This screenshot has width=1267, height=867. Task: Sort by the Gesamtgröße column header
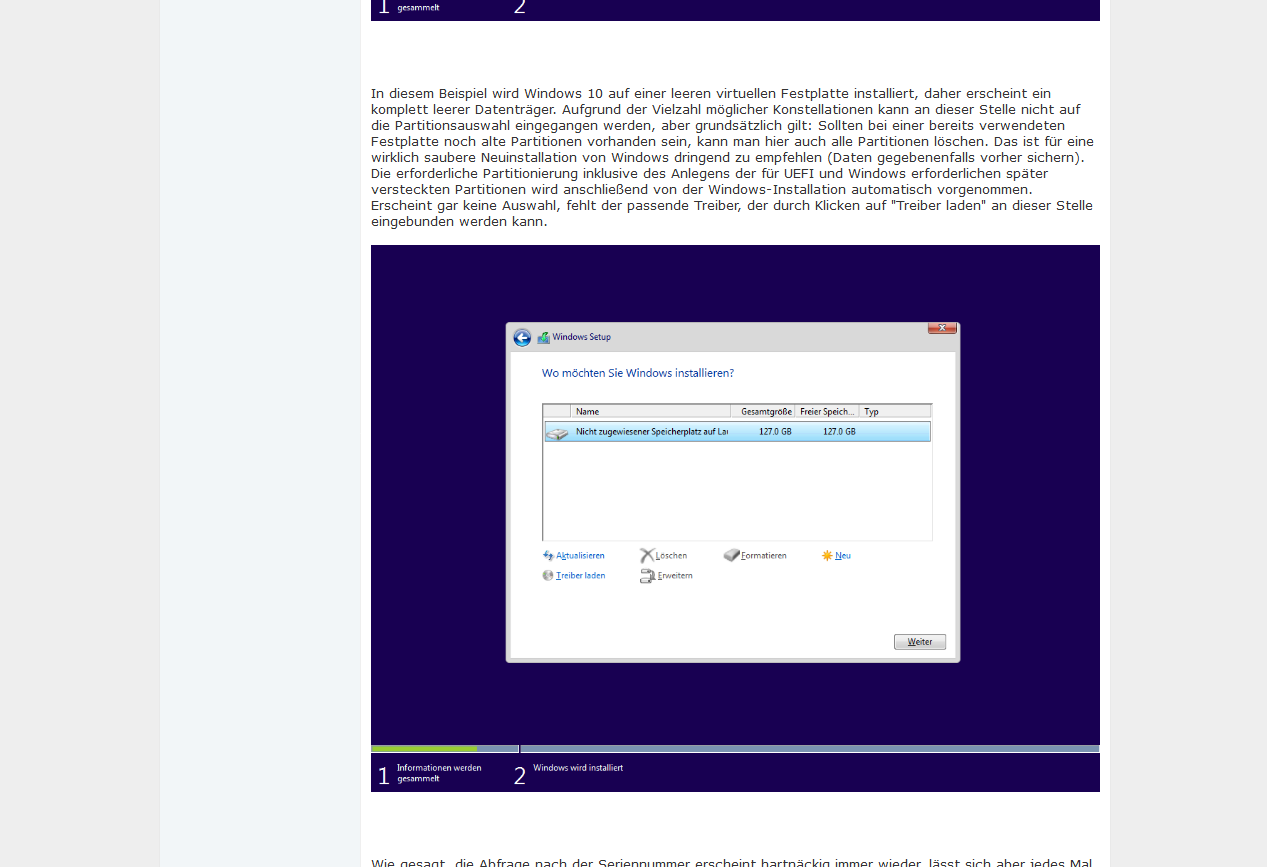763,411
